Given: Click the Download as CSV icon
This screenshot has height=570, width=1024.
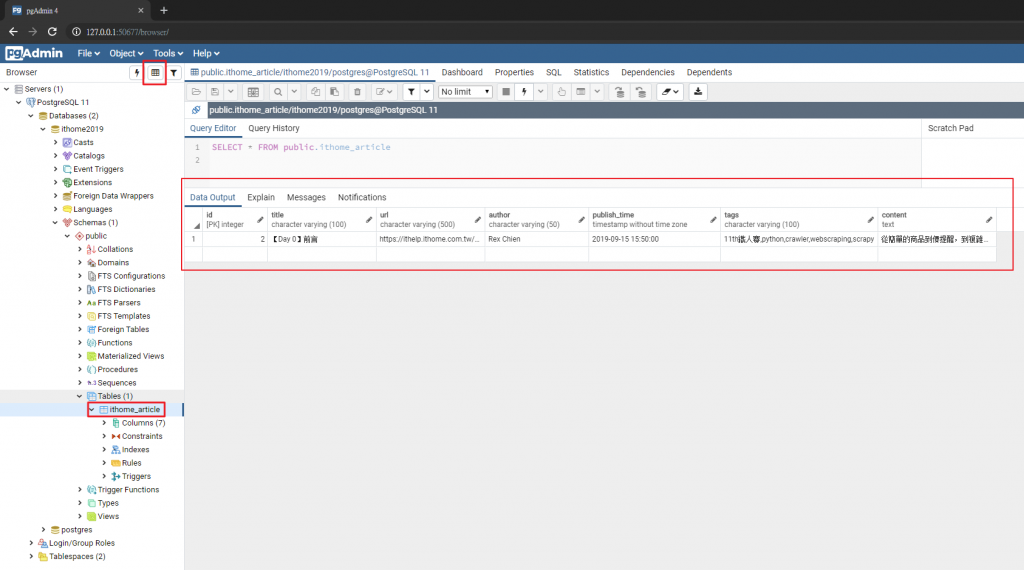Looking at the screenshot, I should pos(698,92).
